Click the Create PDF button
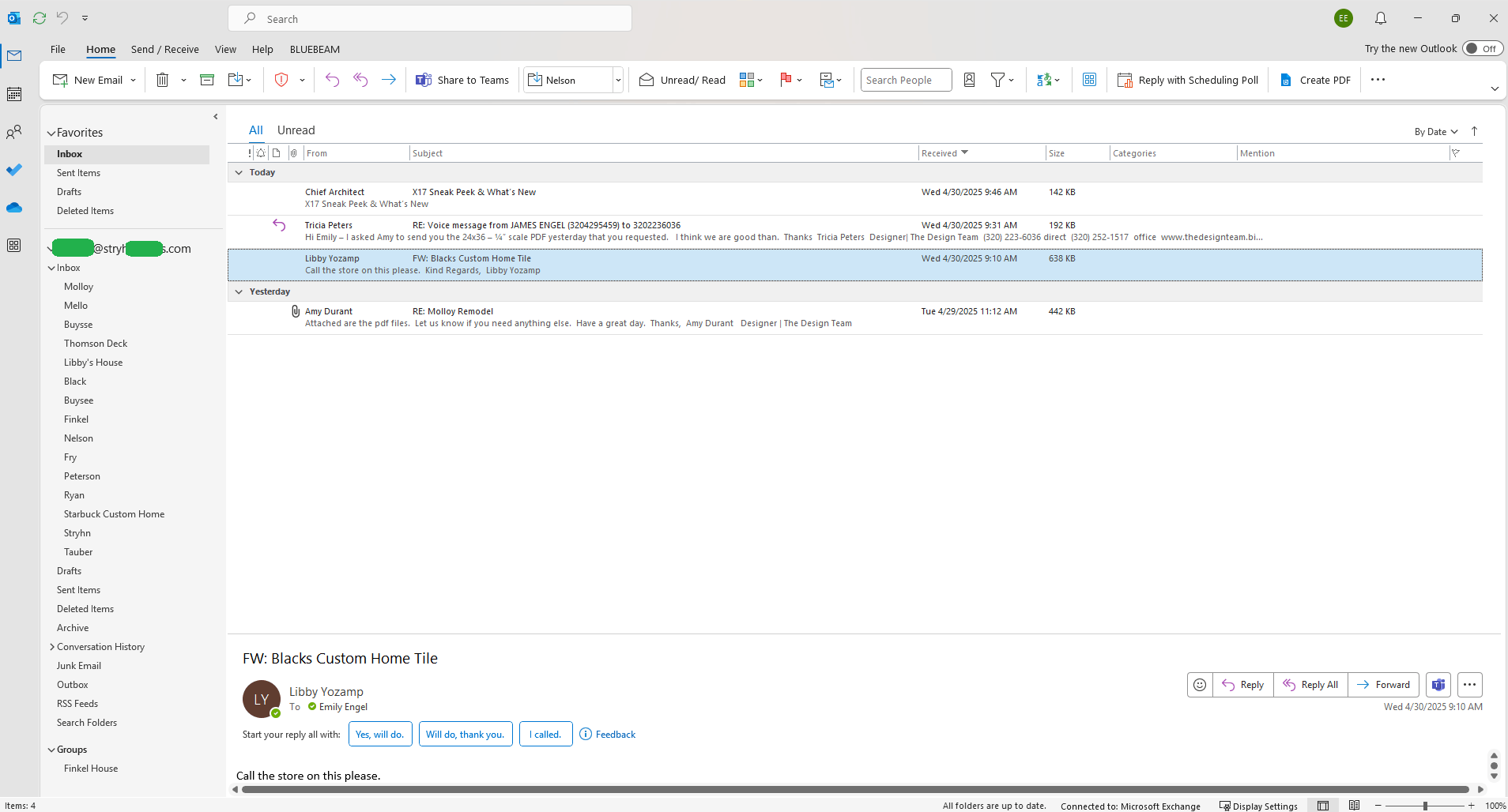This screenshot has width=1508, height=812. (x=1315, y=80)
